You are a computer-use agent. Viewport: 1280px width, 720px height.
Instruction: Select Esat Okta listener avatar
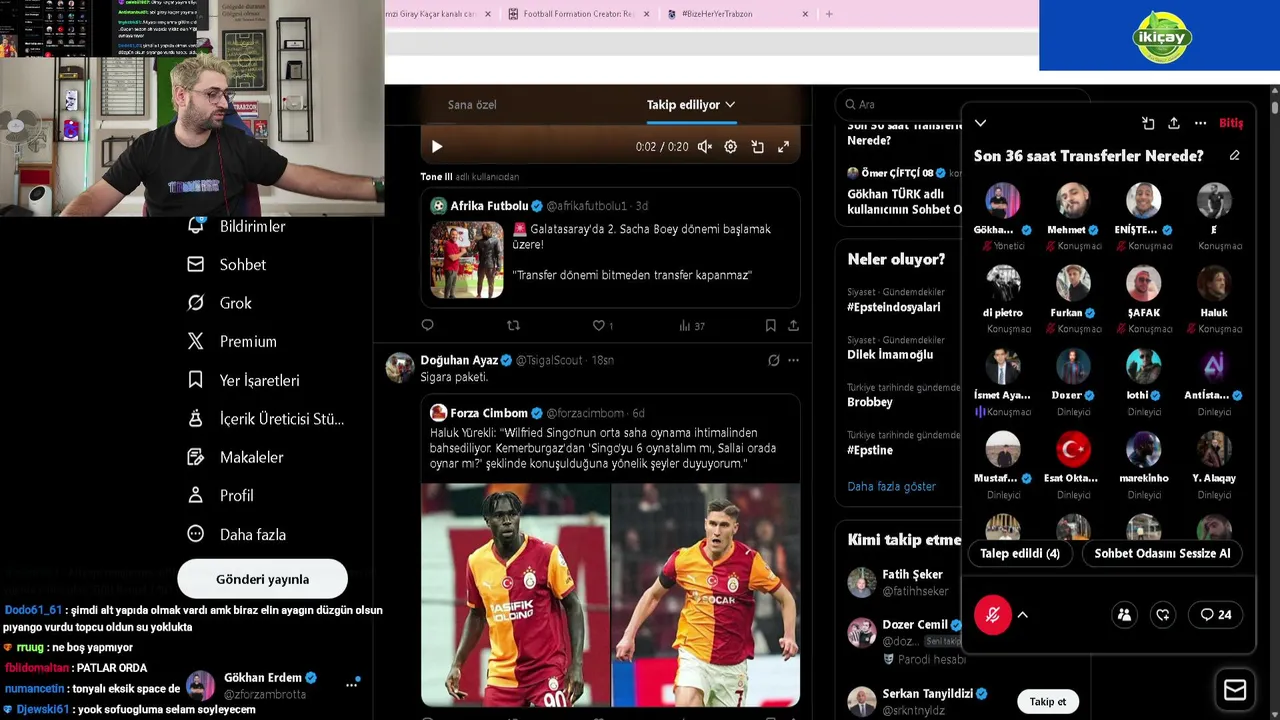pos(1073,449)
